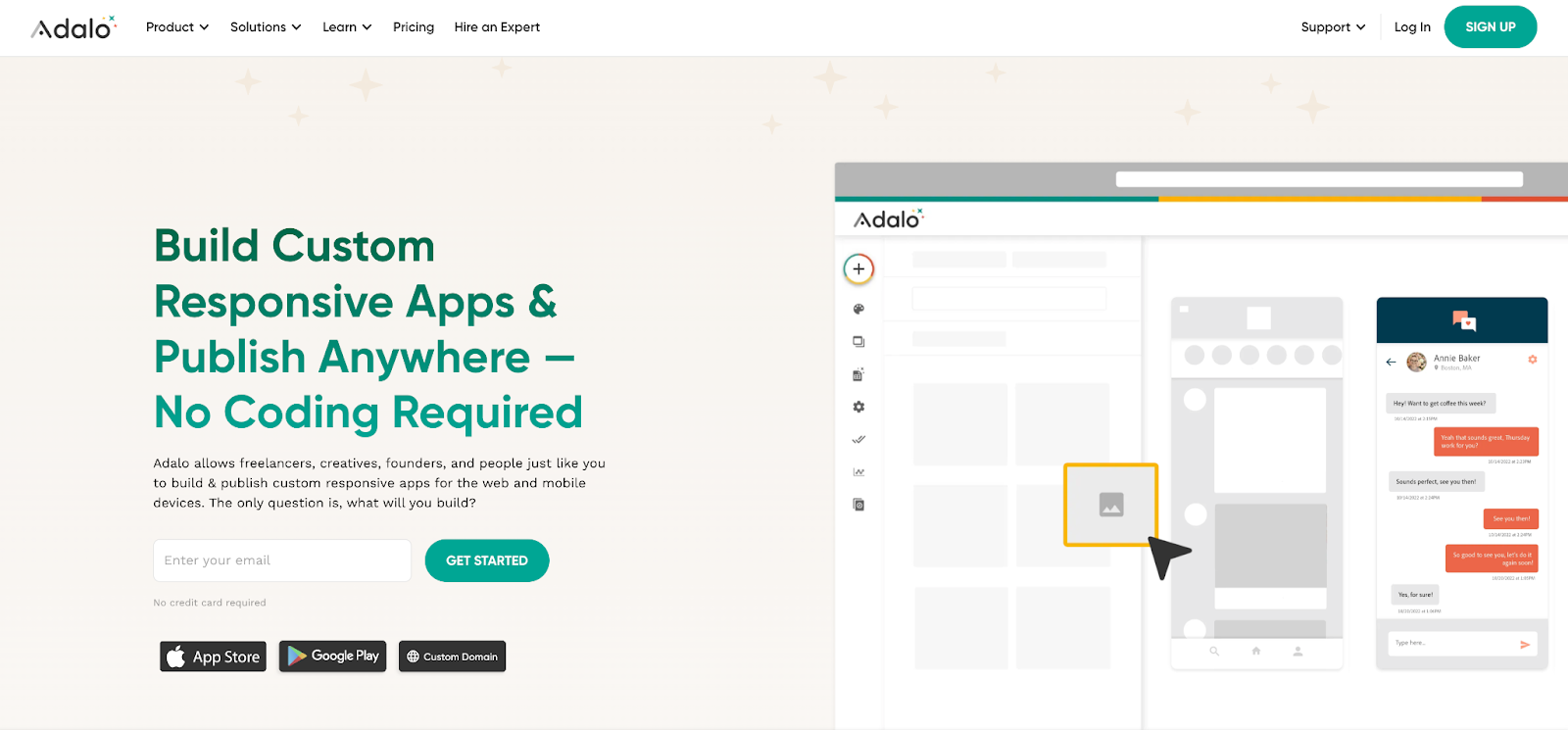The height and width of the screenshot is (730, 1568).
Task: Click the settings gear icon in sidebar
Action: pos(858,407)
